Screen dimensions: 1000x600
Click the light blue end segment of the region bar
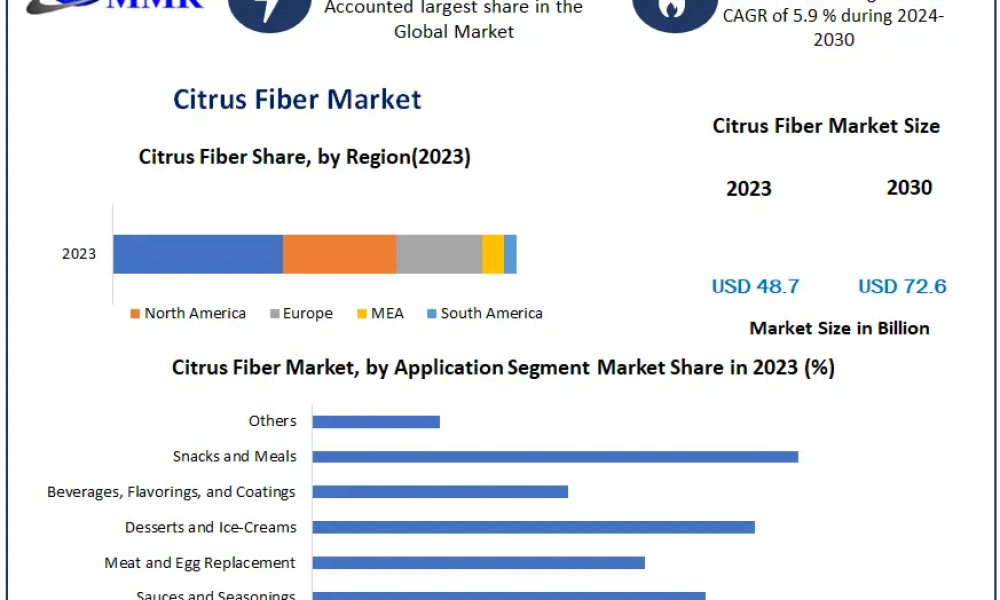pyautogui.click(x=510, y=254)
